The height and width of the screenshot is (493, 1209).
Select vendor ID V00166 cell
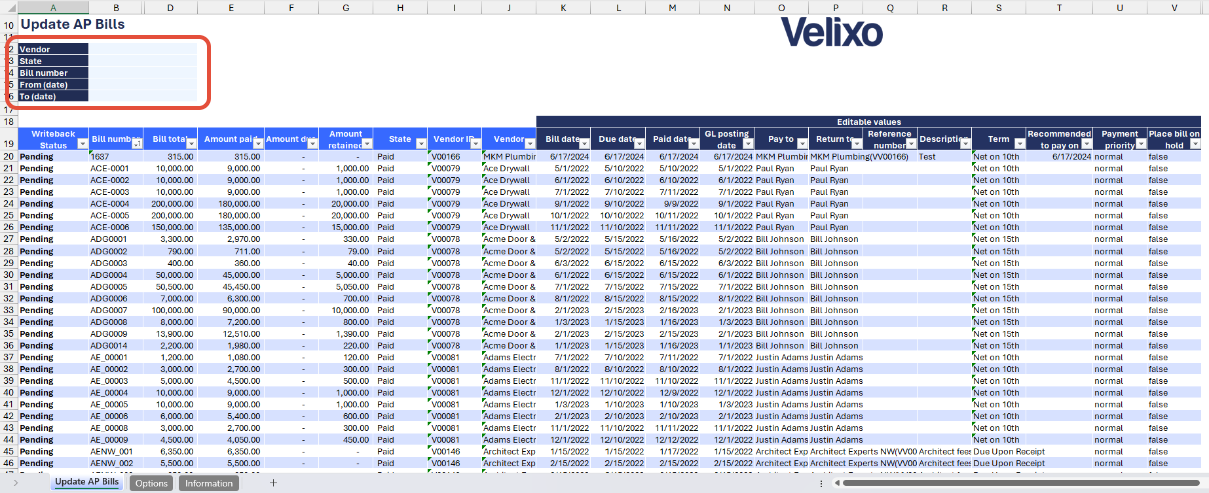(x=454, y=156)
